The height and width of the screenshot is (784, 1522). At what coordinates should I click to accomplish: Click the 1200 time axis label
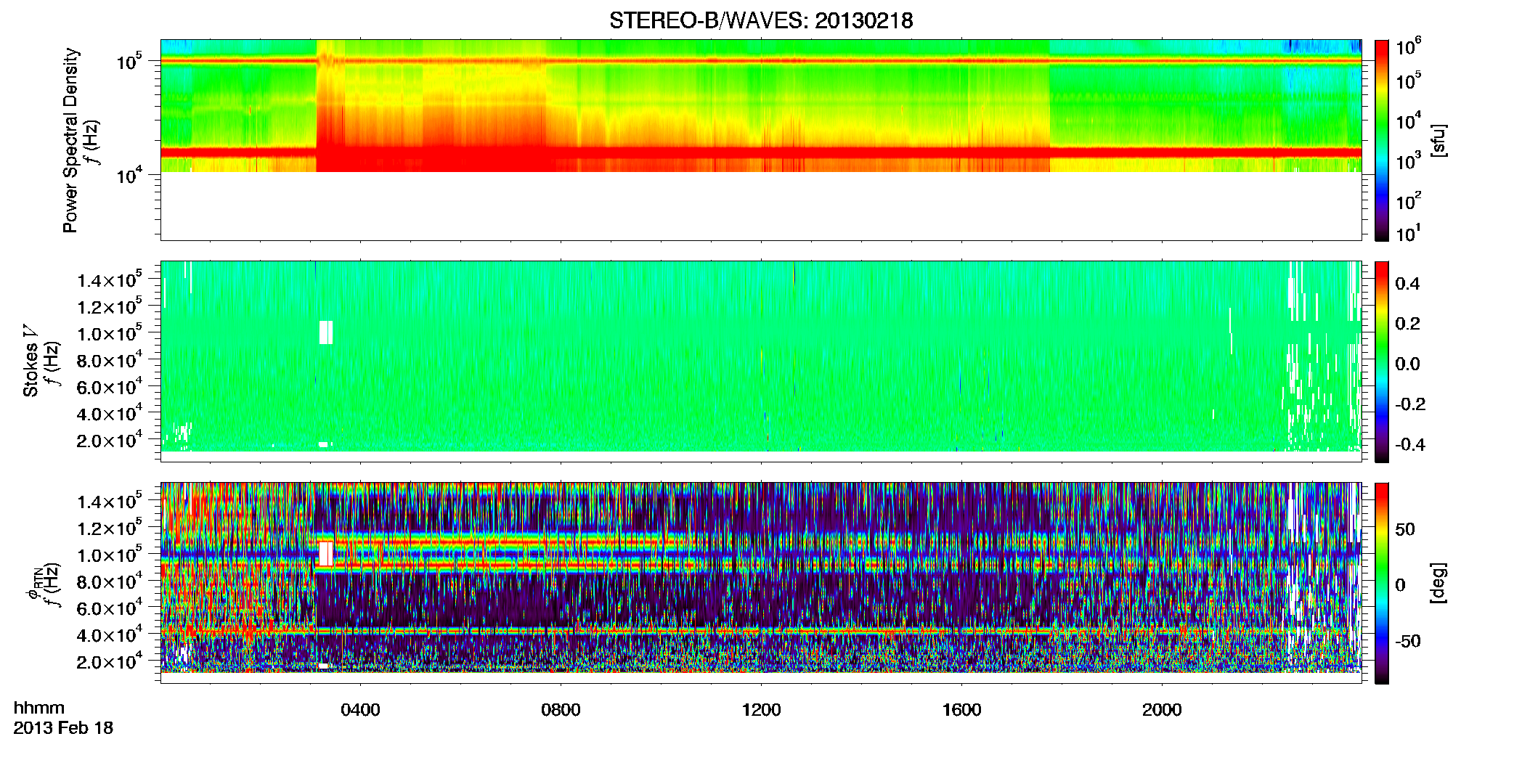pyautogui.click(x=761, y=710)
